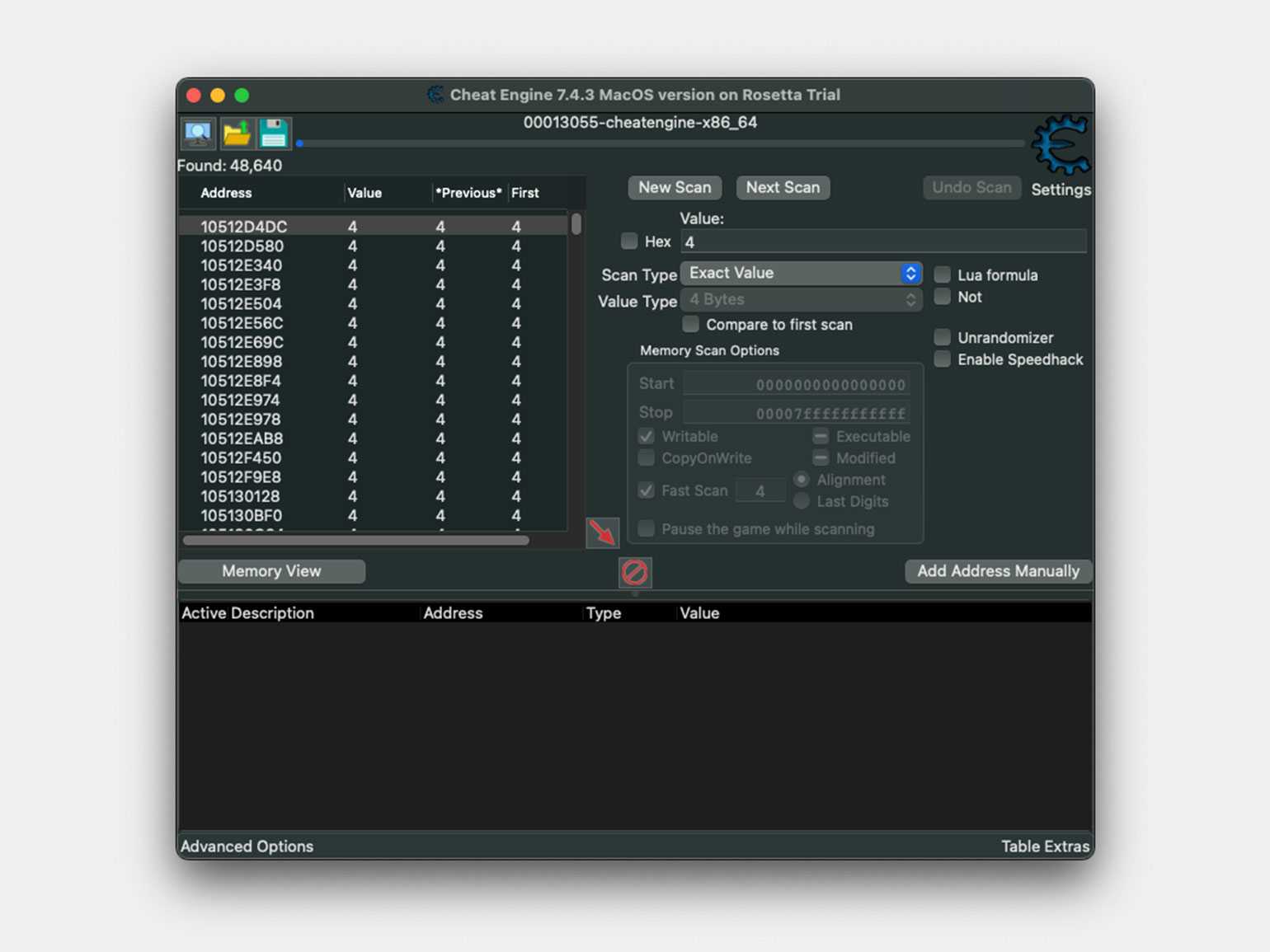Open the Scan Type dropdown
This screenshot has height=952, width=1270.
(x=801, y=273)
